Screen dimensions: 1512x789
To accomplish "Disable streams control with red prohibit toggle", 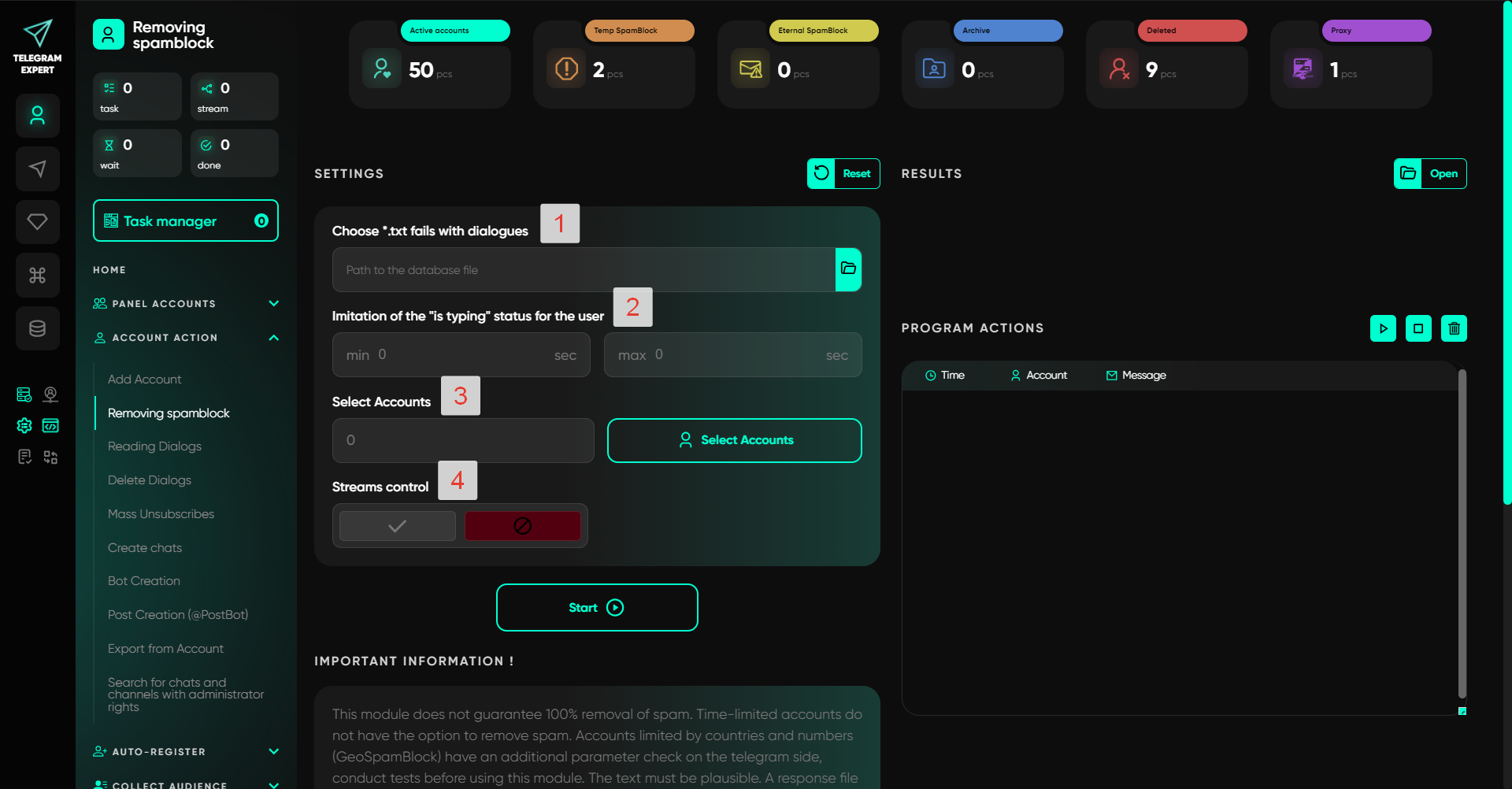I will point(522,526).
